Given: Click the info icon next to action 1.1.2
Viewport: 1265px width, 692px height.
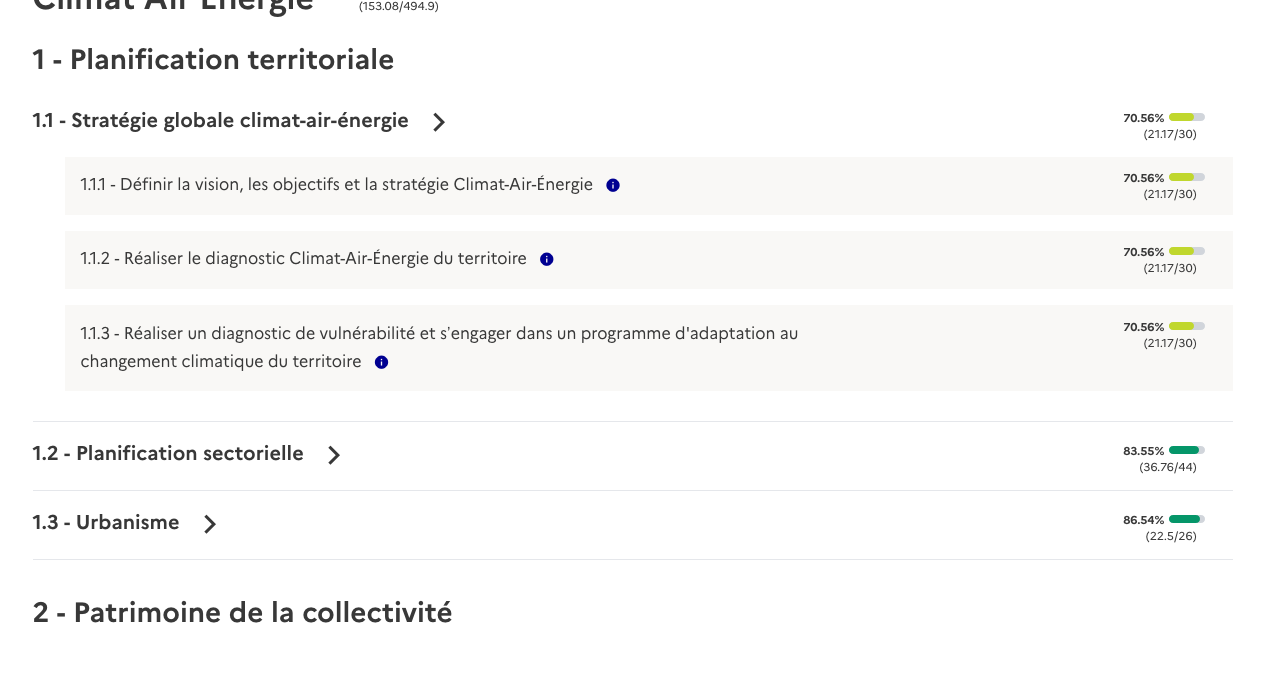Looking at the screenshot, I should [x=547, y=259].
